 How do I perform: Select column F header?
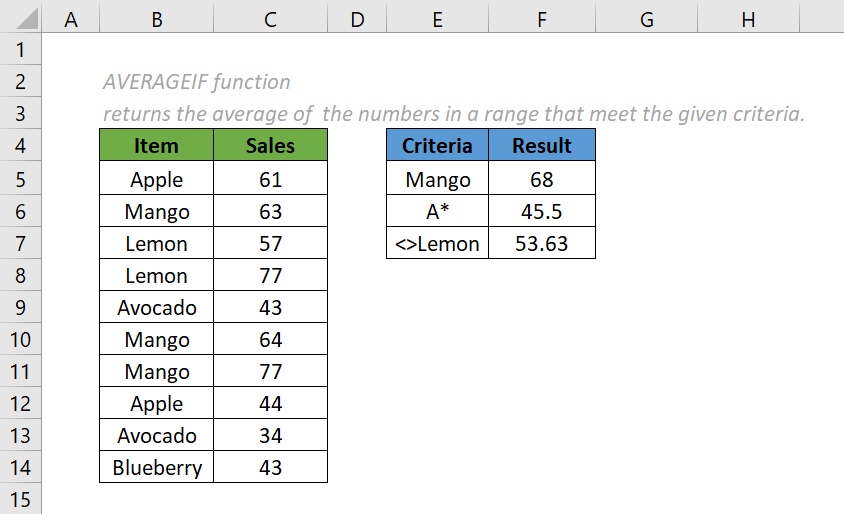541,17
